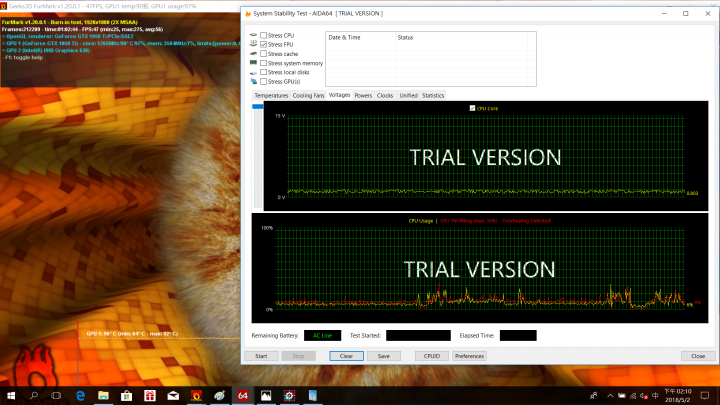Click the AIDA64 flame title bar icon
Screen dimensions: 720x405
[x=248, y=13]
